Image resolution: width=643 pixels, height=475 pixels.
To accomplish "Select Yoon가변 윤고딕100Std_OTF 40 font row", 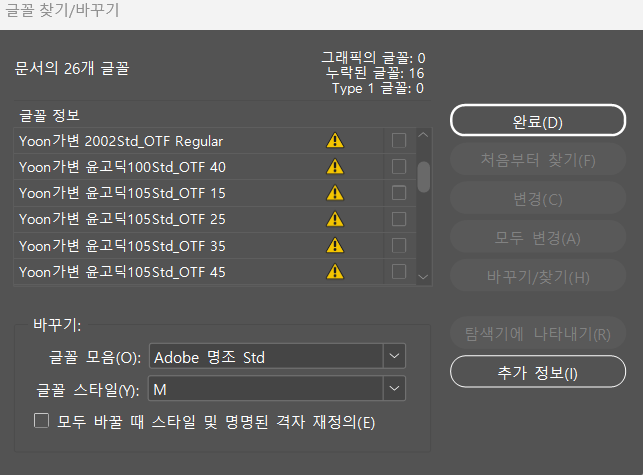I will [215, 167].
